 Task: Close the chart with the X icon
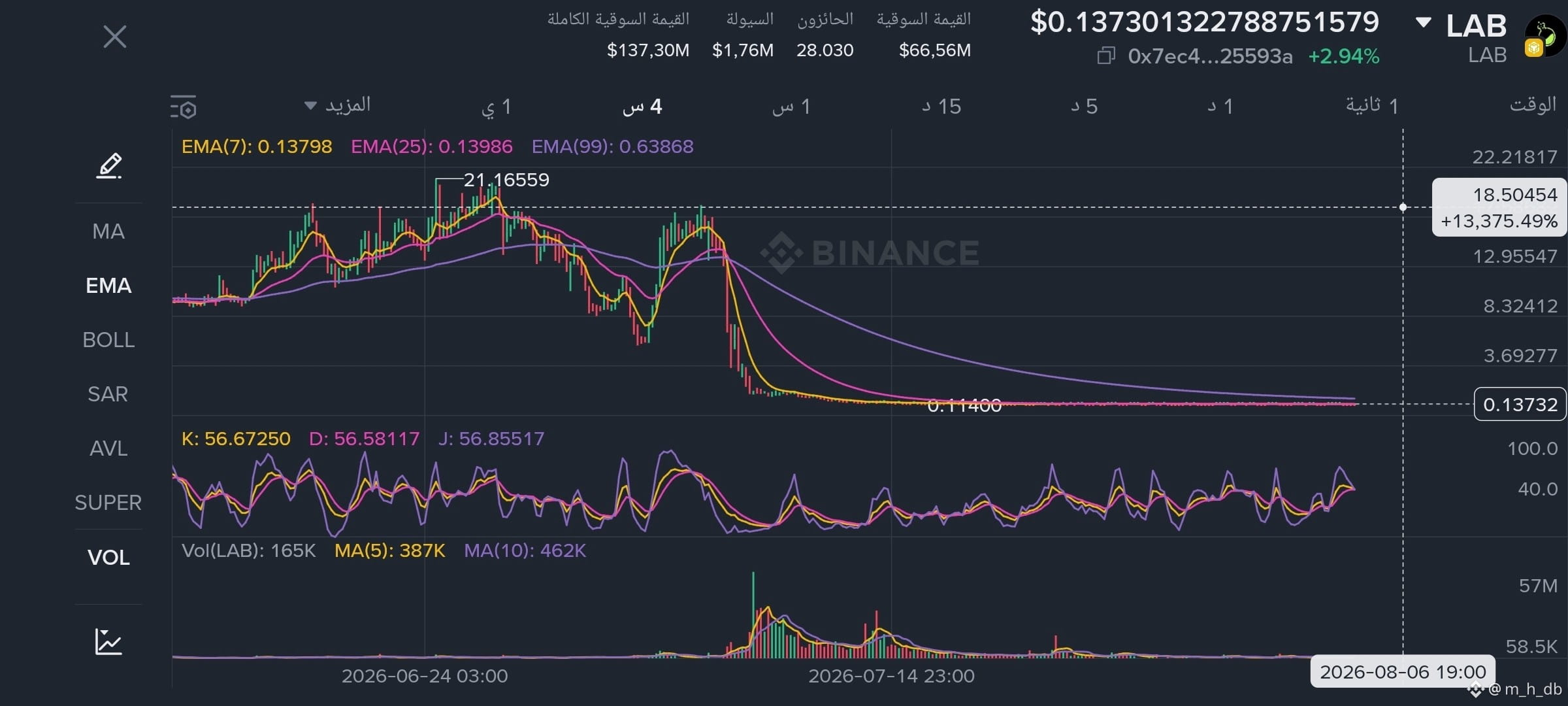point(115,37)
